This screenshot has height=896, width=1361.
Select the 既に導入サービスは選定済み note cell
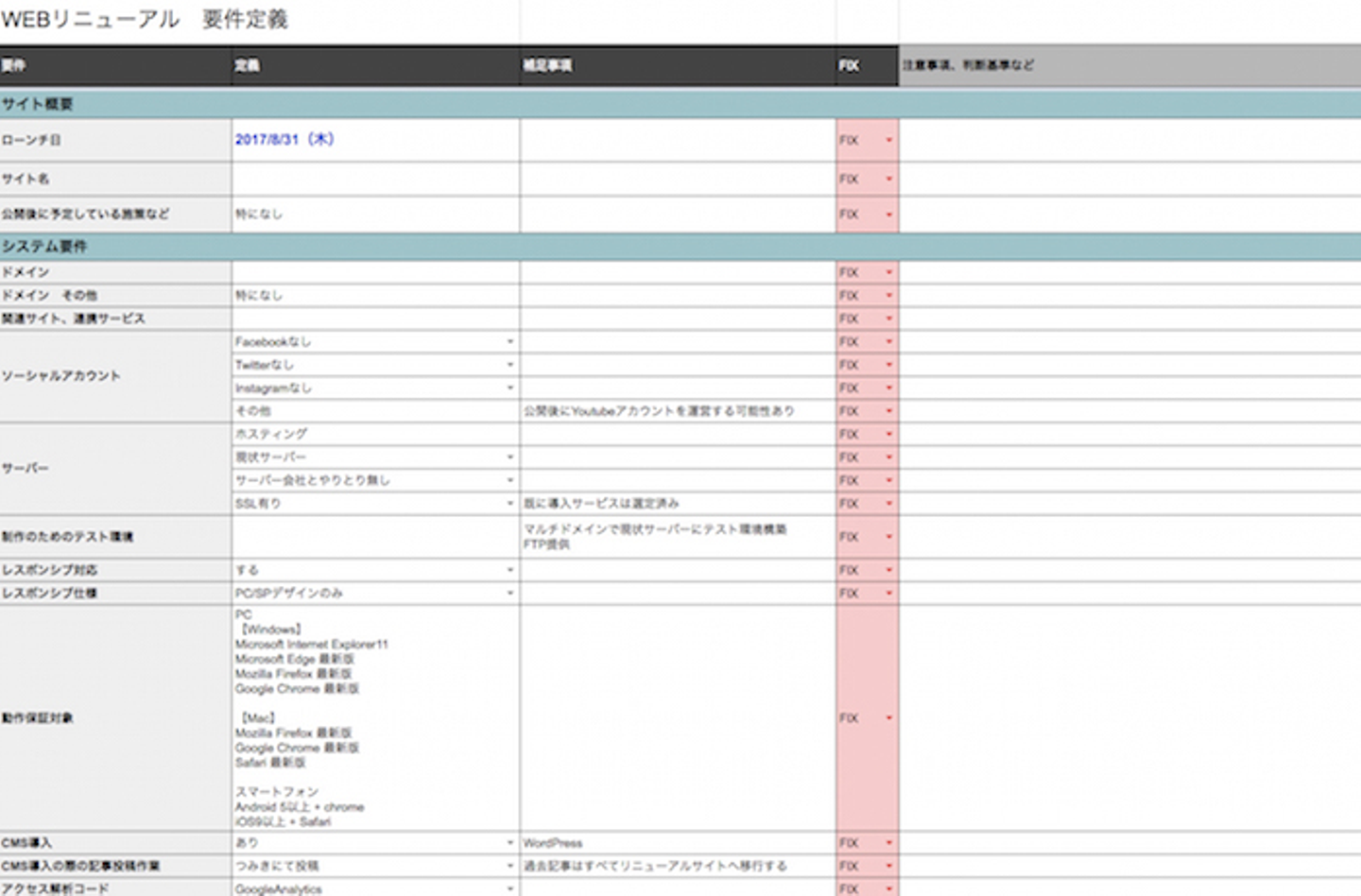tap(678, 504)
